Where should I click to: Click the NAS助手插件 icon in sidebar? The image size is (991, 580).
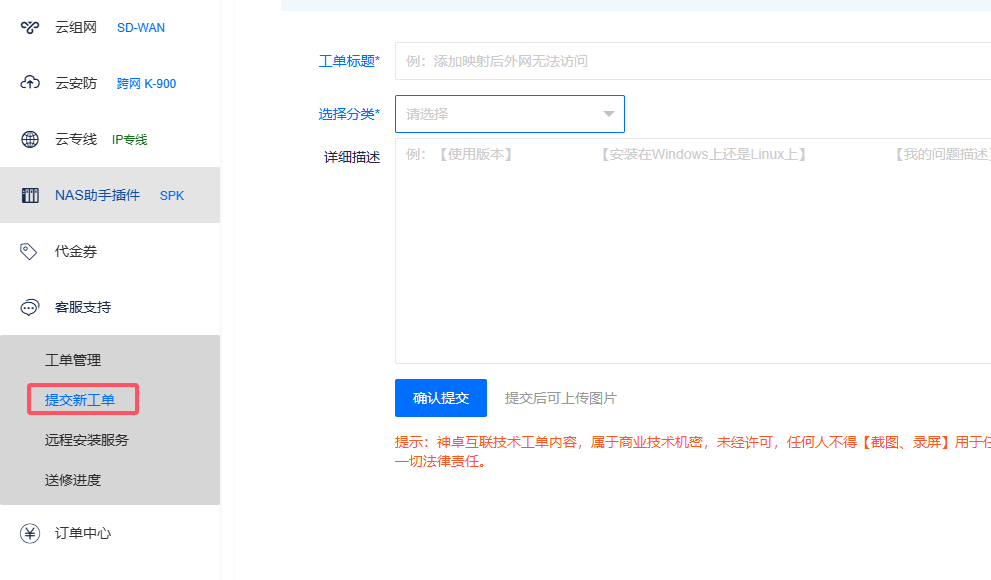coord(30,195)
